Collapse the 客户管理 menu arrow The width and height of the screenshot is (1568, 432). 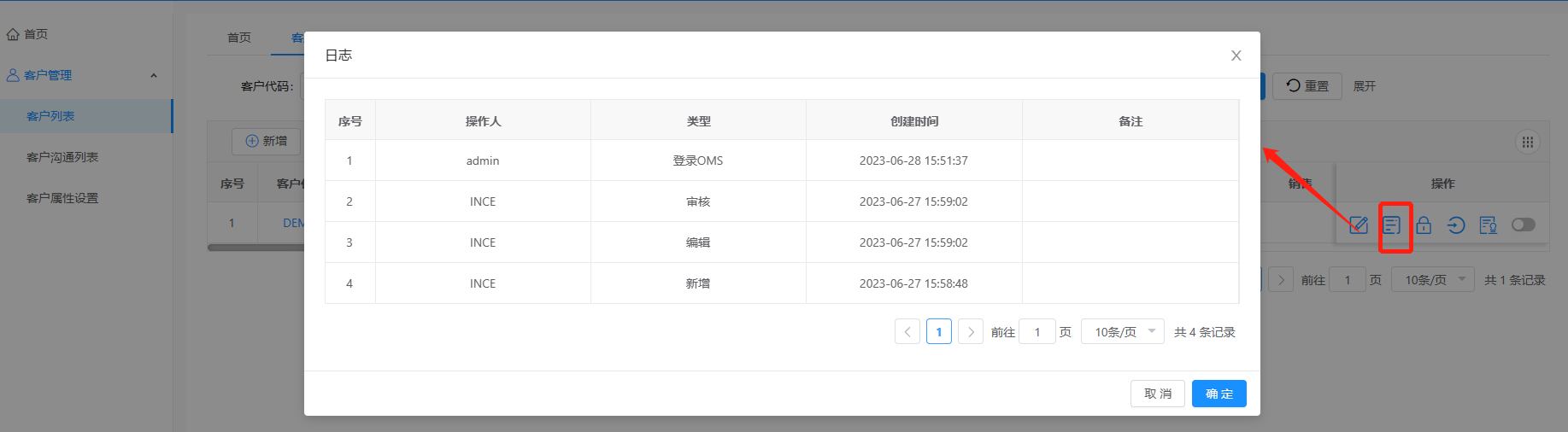(154, 75)
